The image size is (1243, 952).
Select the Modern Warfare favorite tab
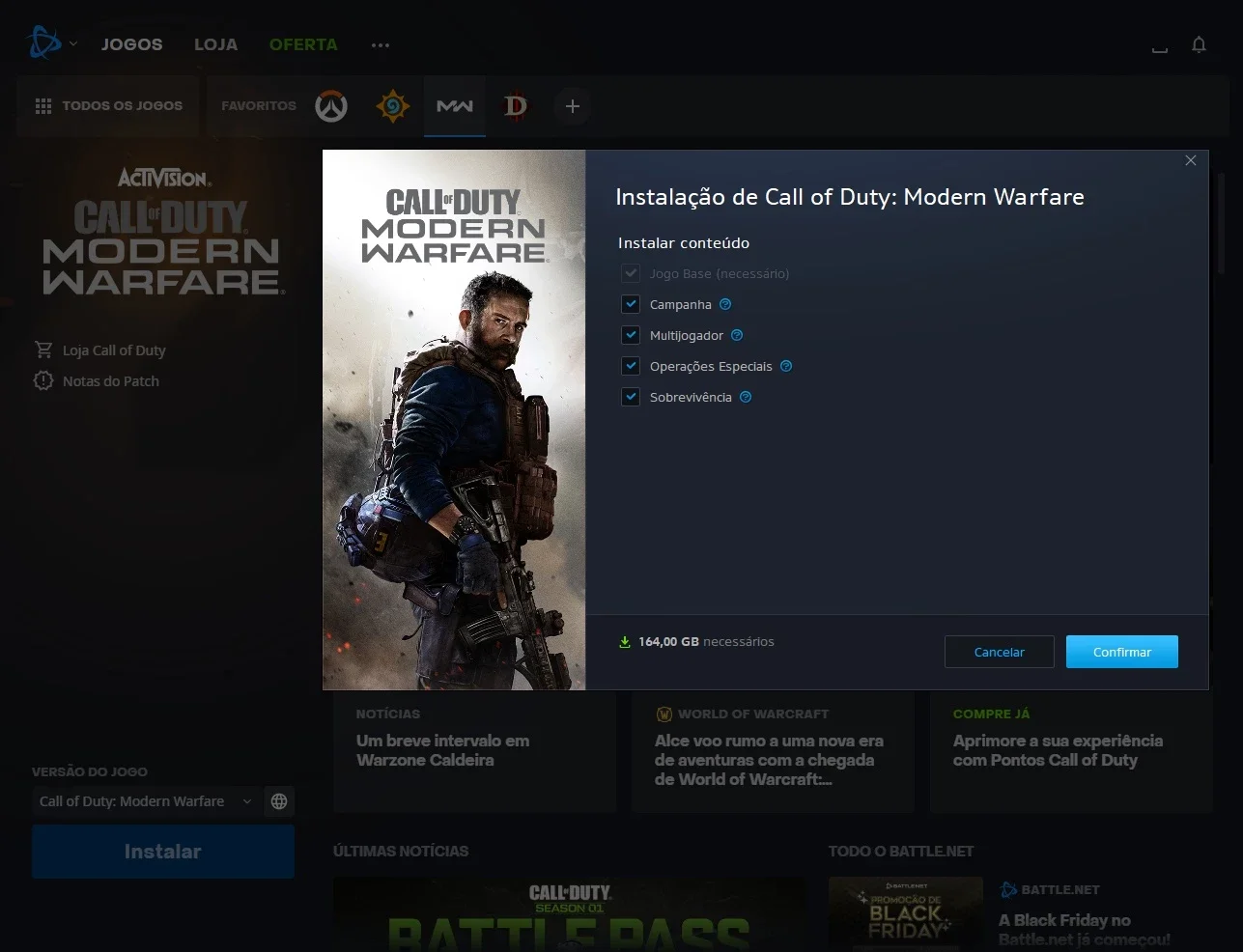coord(455,106)
